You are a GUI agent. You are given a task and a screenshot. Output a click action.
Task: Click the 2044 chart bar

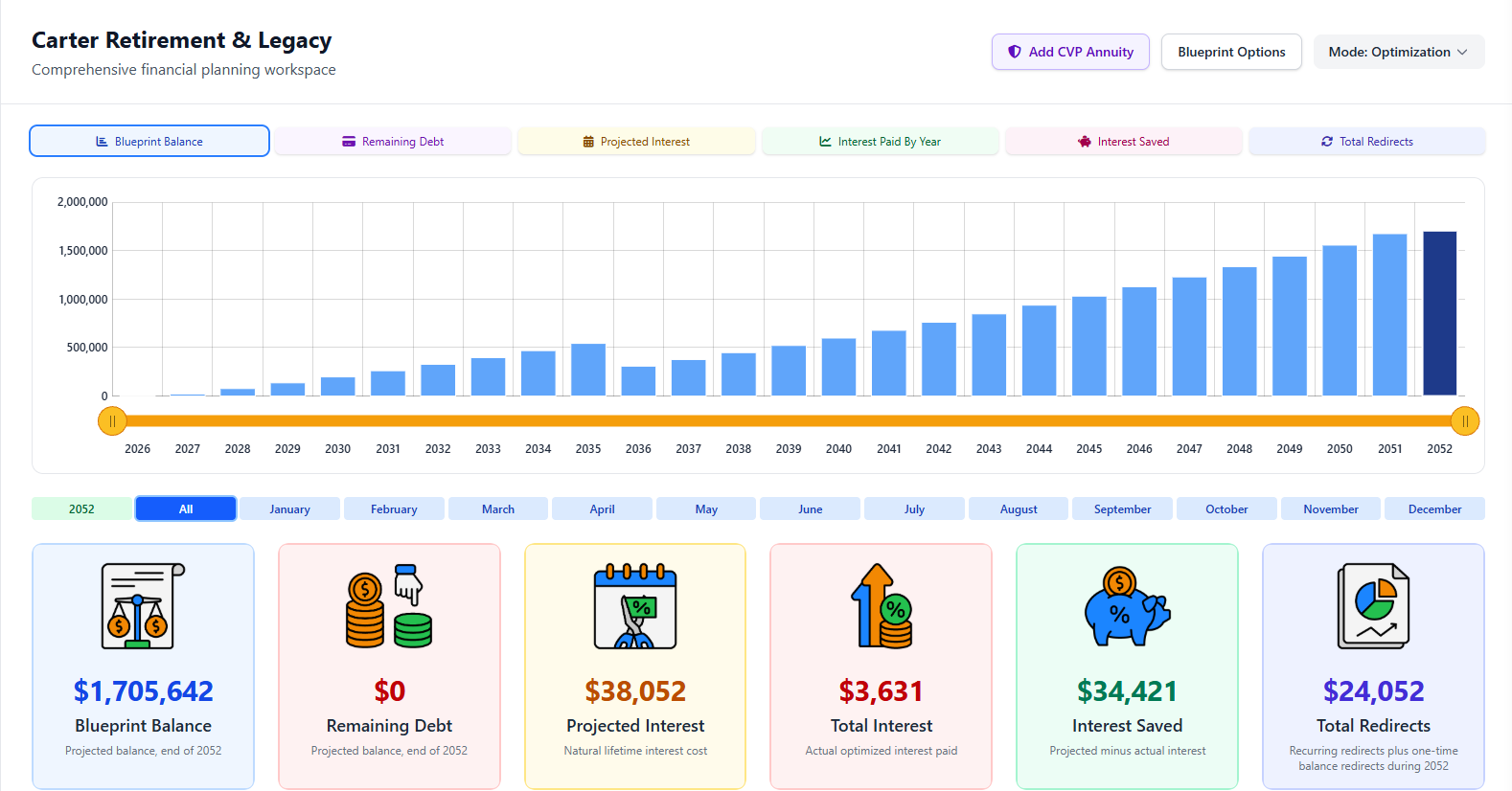click(1040, 350)
